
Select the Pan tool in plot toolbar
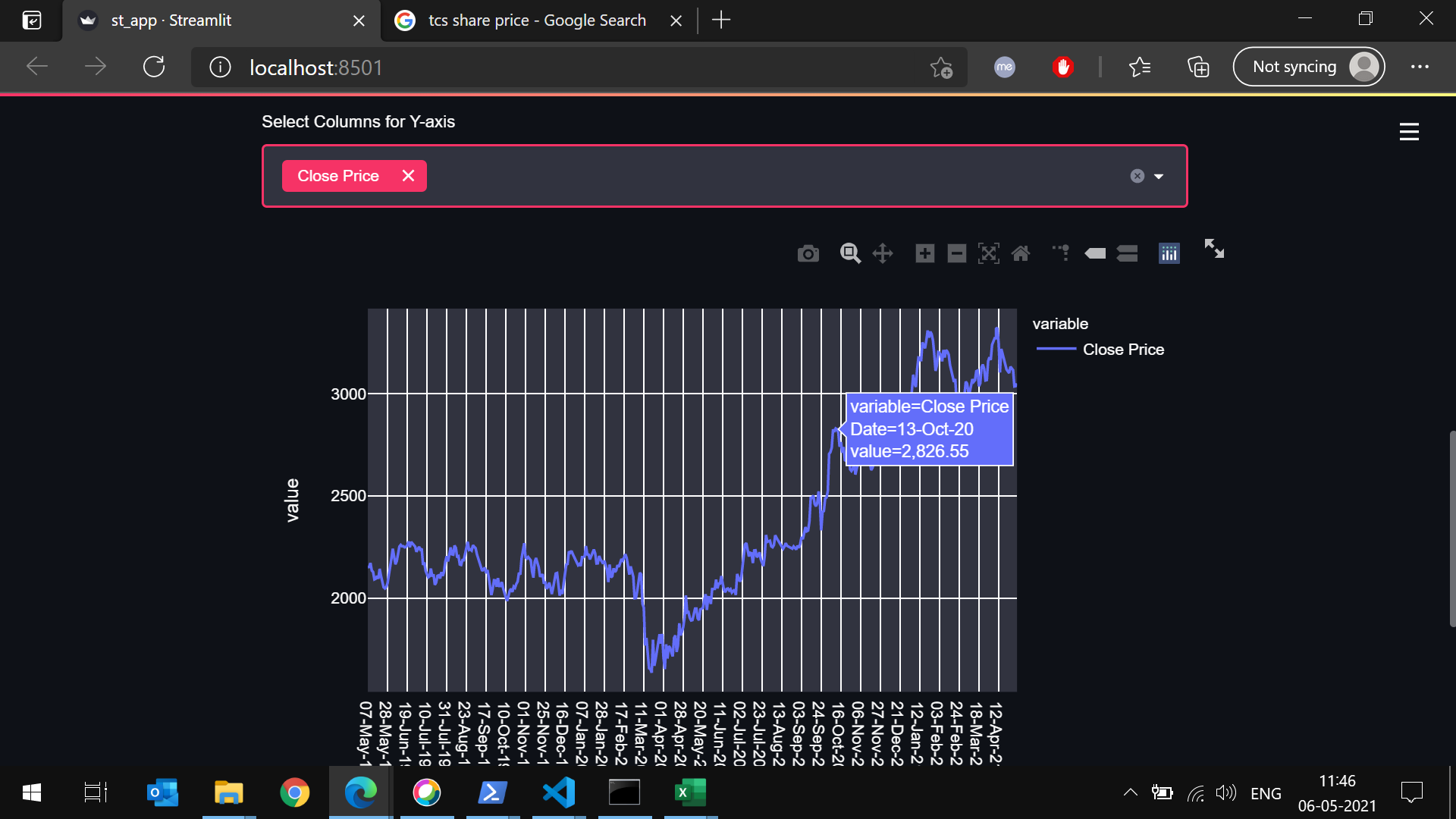[x=883, y=253]
